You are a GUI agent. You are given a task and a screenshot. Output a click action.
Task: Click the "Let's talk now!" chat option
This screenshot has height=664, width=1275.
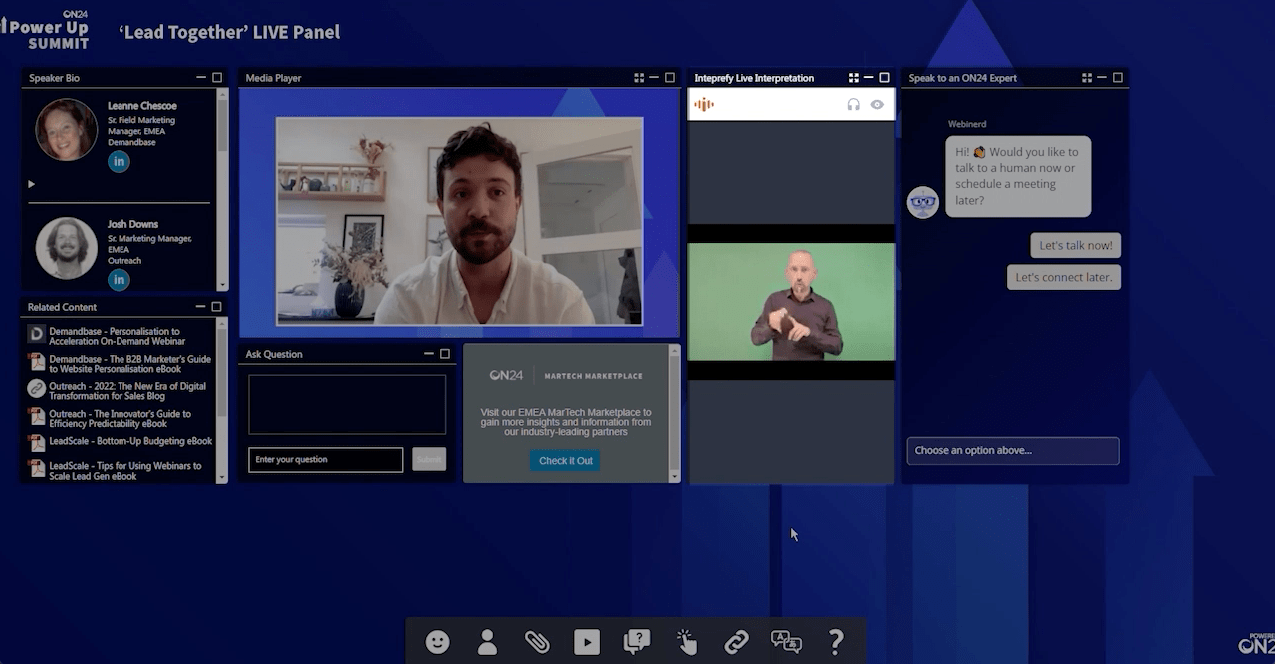(x=1075, y=246)
